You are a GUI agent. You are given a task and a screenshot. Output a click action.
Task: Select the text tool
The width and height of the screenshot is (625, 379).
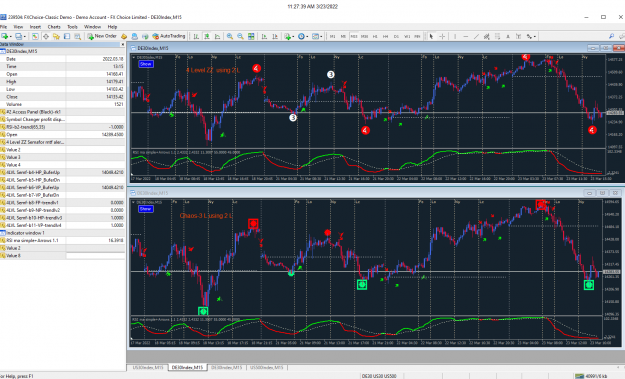pyautogui.click(x=508, y=36)
